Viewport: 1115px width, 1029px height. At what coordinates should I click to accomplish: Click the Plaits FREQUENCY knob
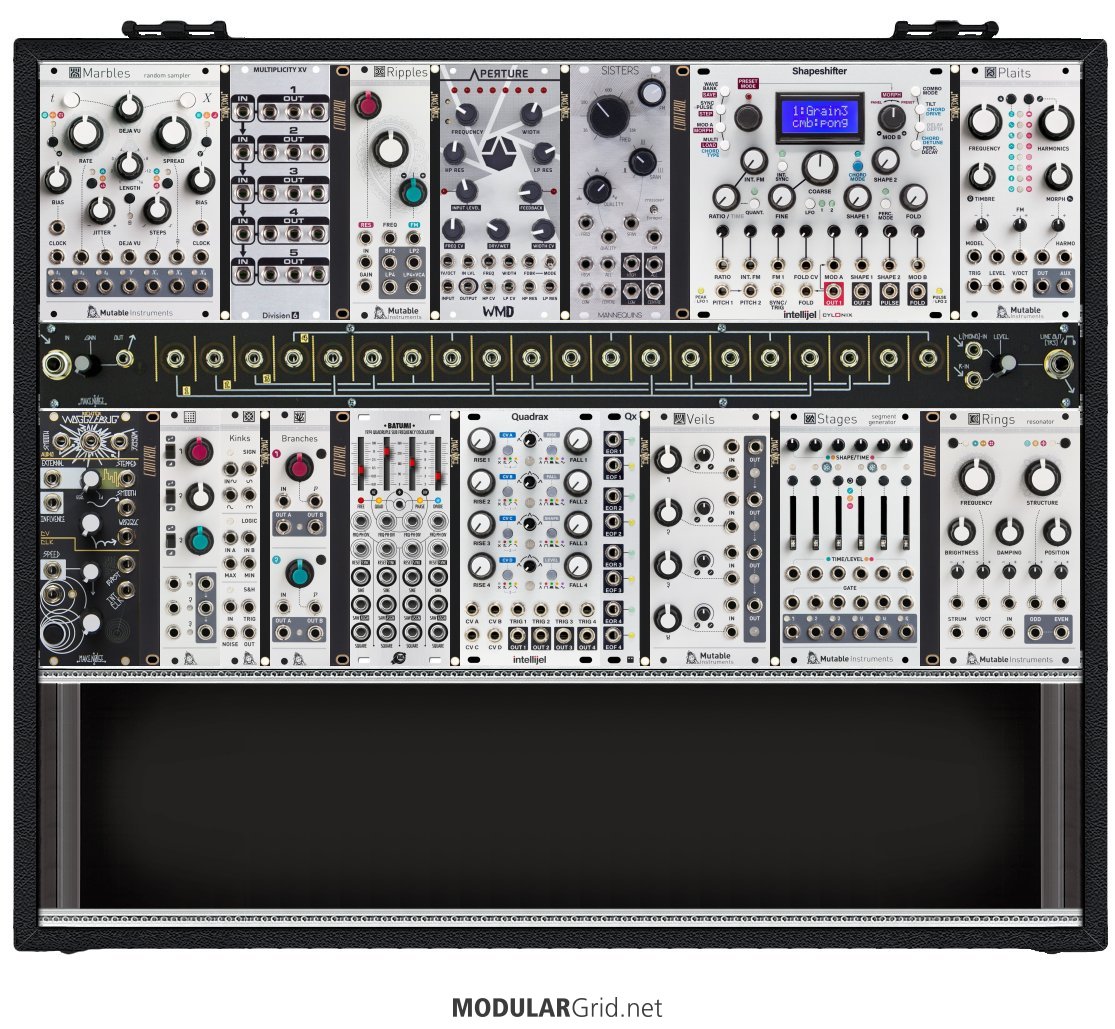point(984,122)
